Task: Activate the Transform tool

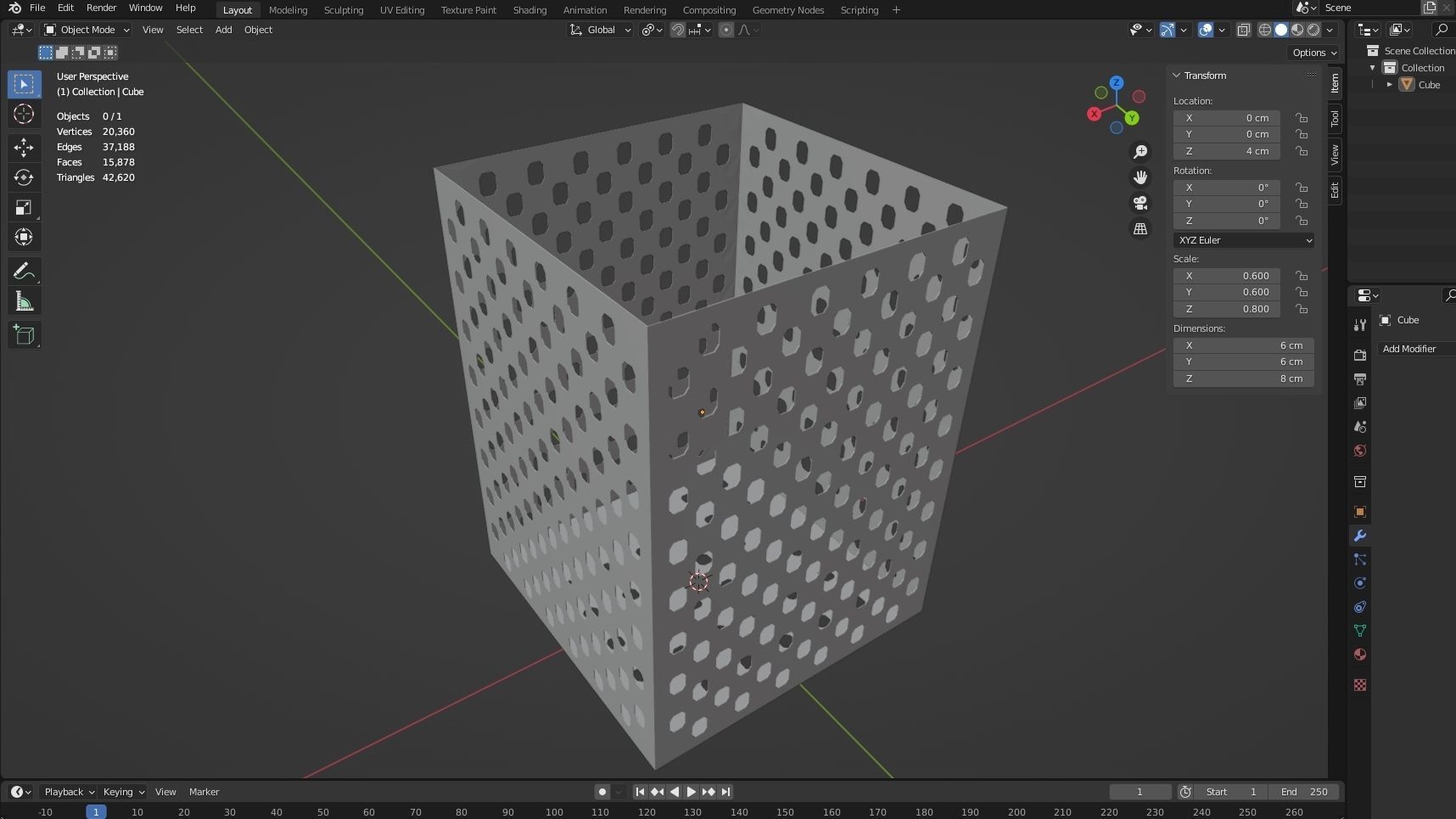Action: 24,237
